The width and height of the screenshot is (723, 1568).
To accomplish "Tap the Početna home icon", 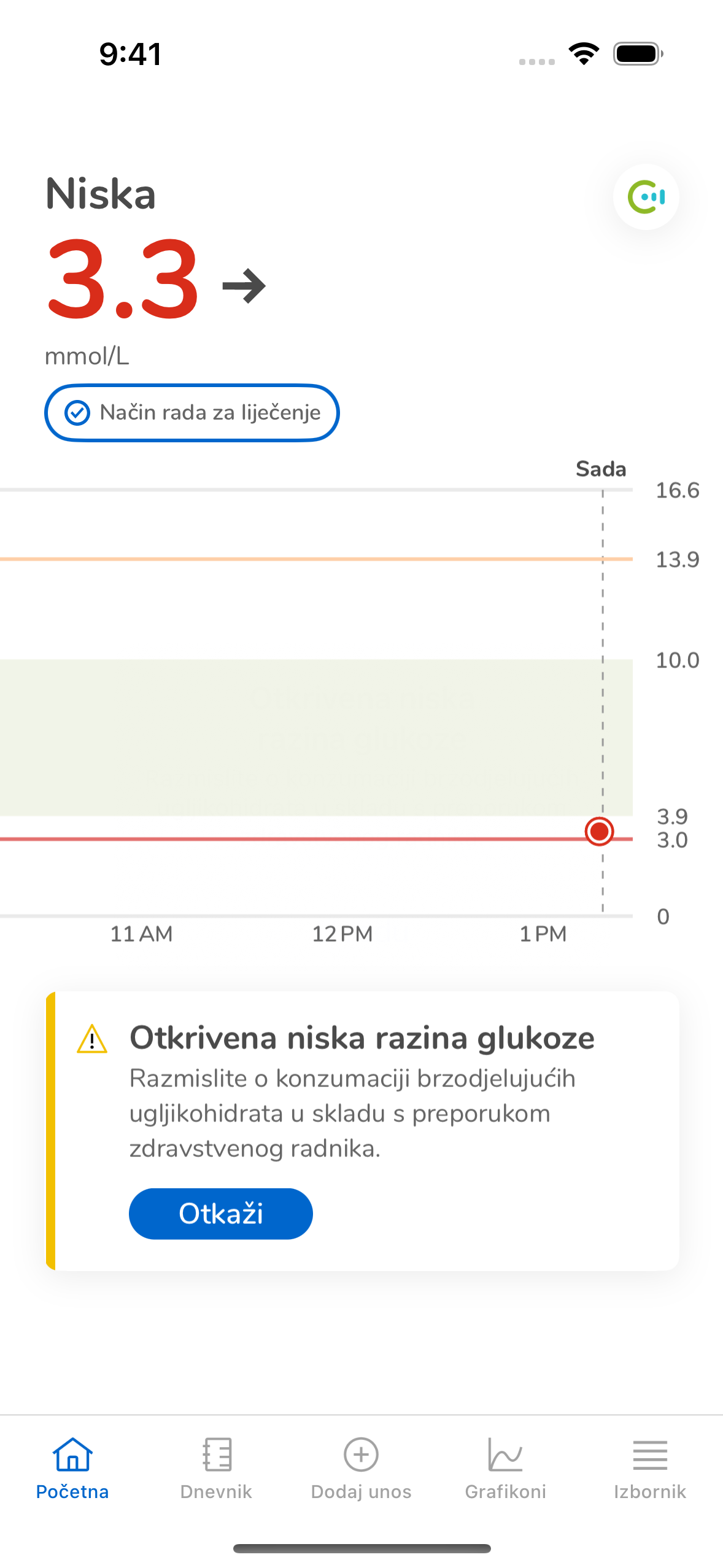I will (x=72, y=1454).
